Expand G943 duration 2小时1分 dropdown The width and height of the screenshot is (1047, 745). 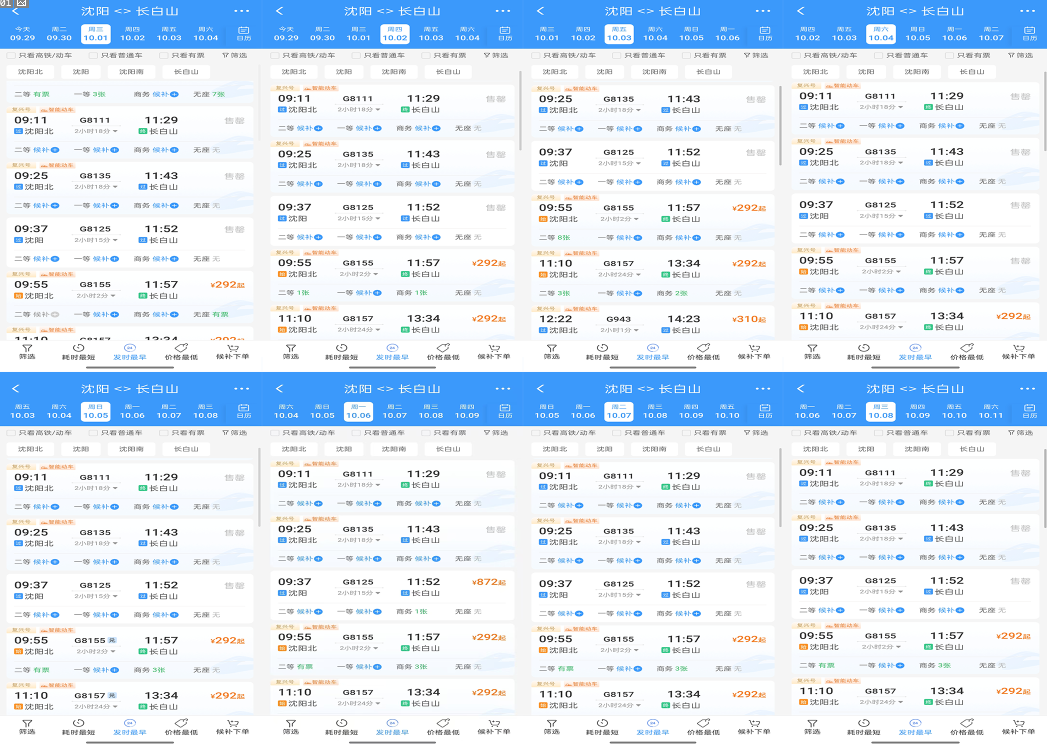(620, 329)
